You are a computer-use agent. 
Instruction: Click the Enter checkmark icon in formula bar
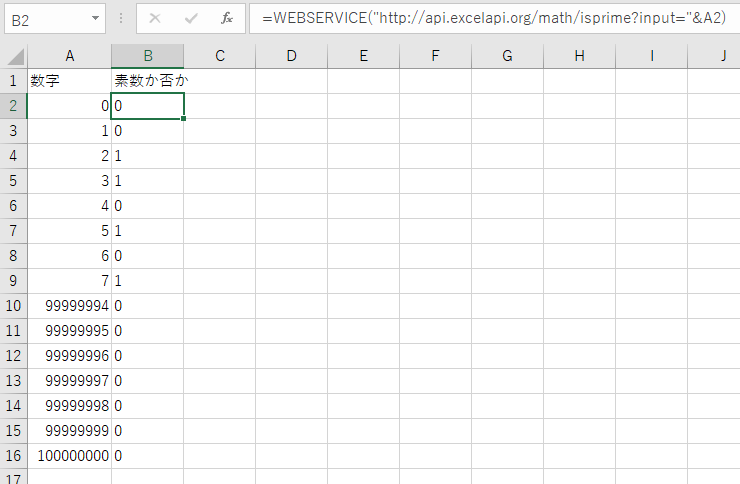[x=191, y=18]
